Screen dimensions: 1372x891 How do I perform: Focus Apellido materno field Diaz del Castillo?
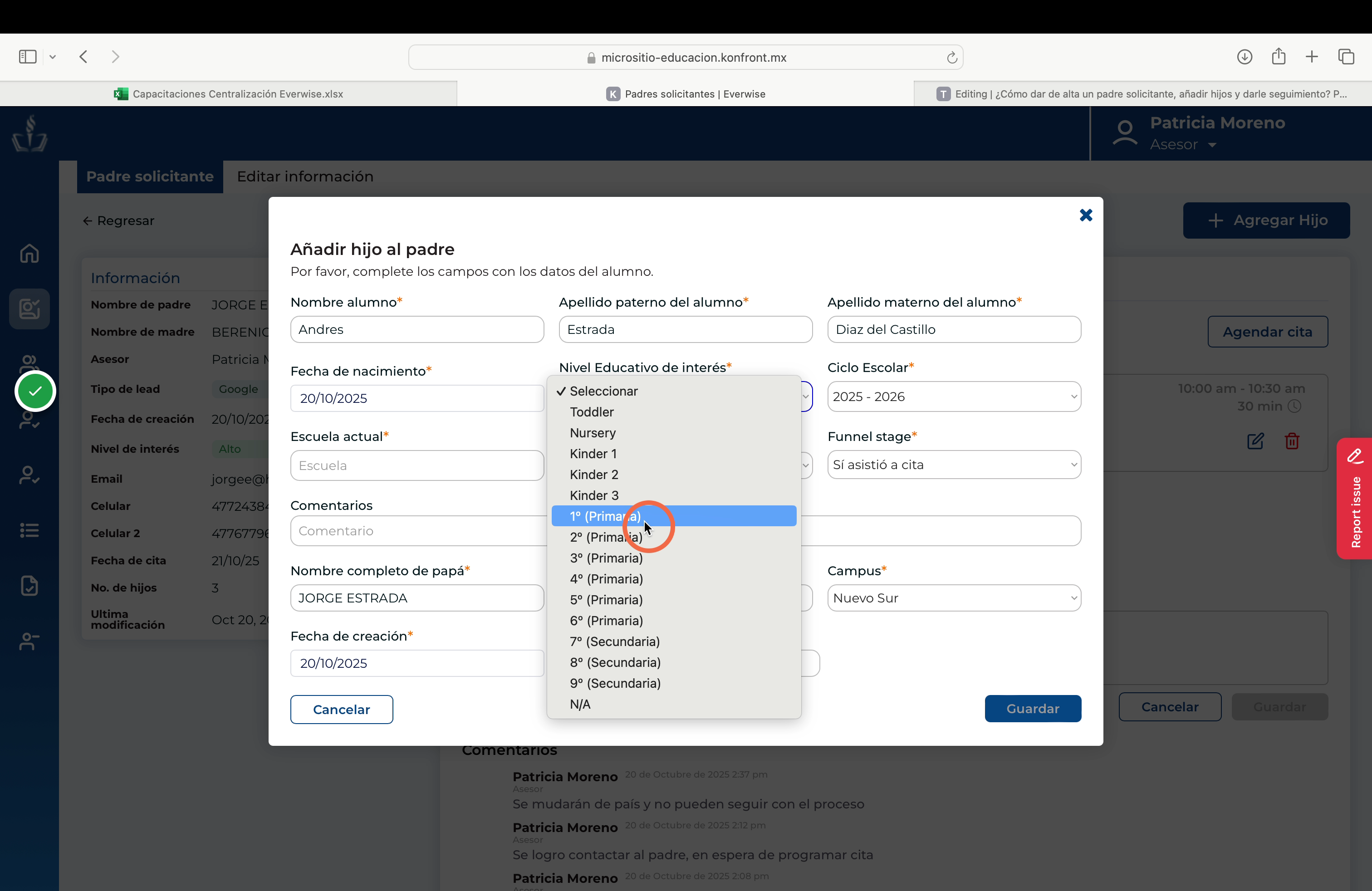954,330
